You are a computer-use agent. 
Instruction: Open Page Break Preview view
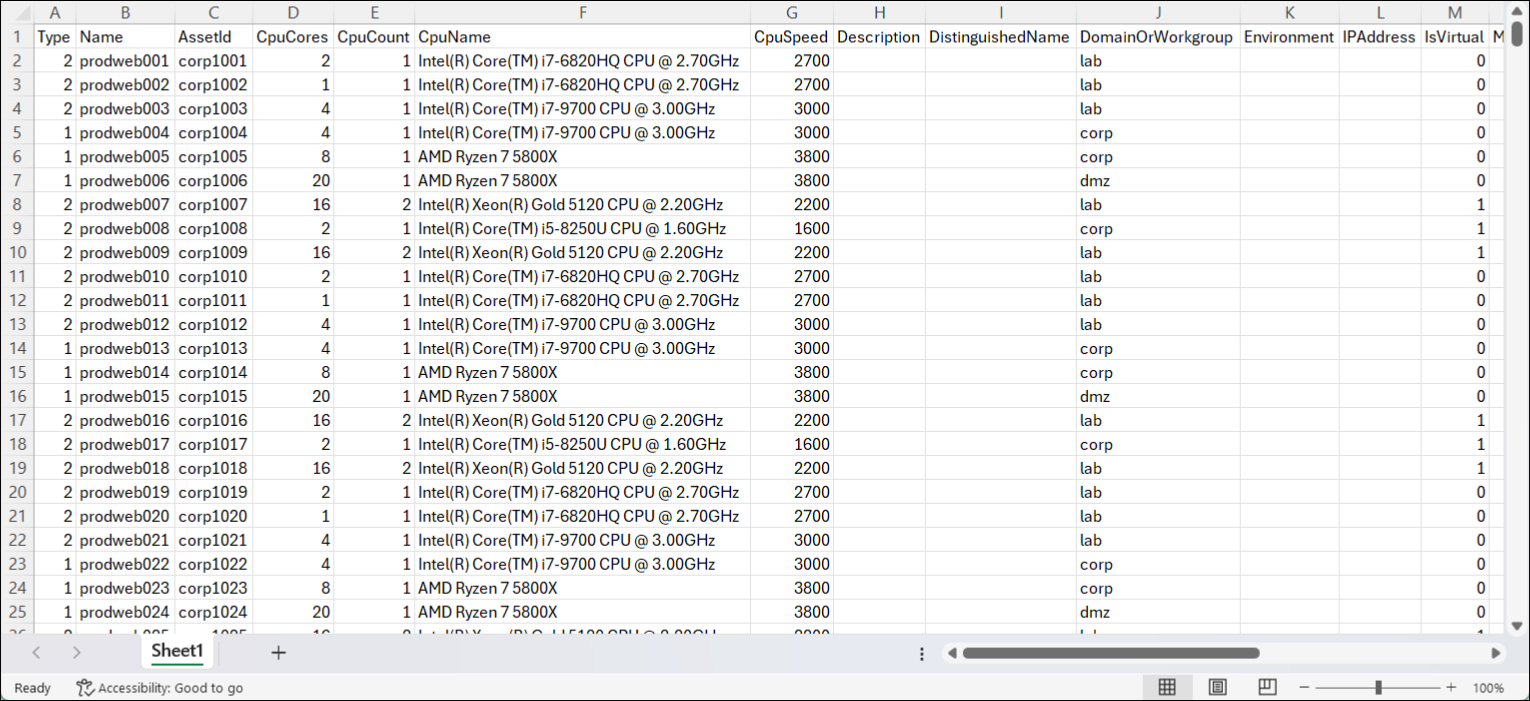click(x=1267, y=687)
